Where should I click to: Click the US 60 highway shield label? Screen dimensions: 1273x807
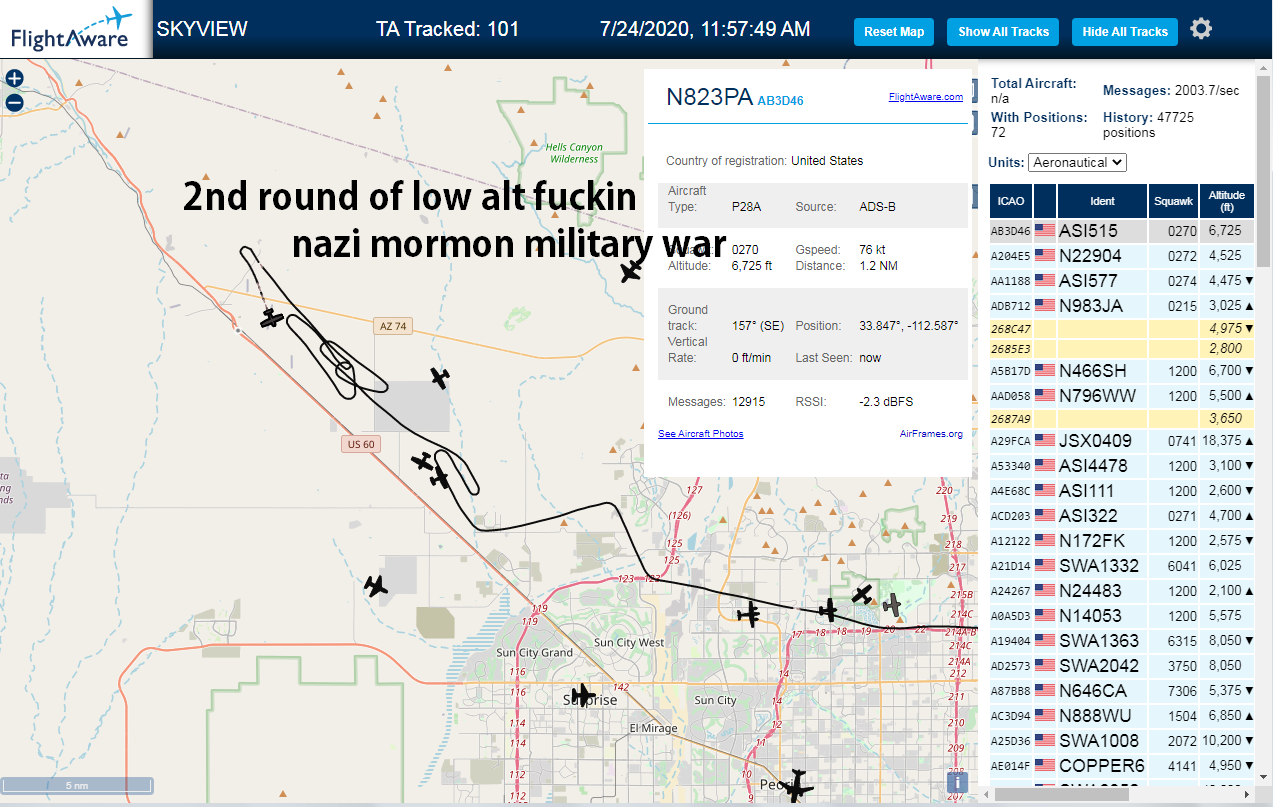pyautogui.click(x=361, y=444)
